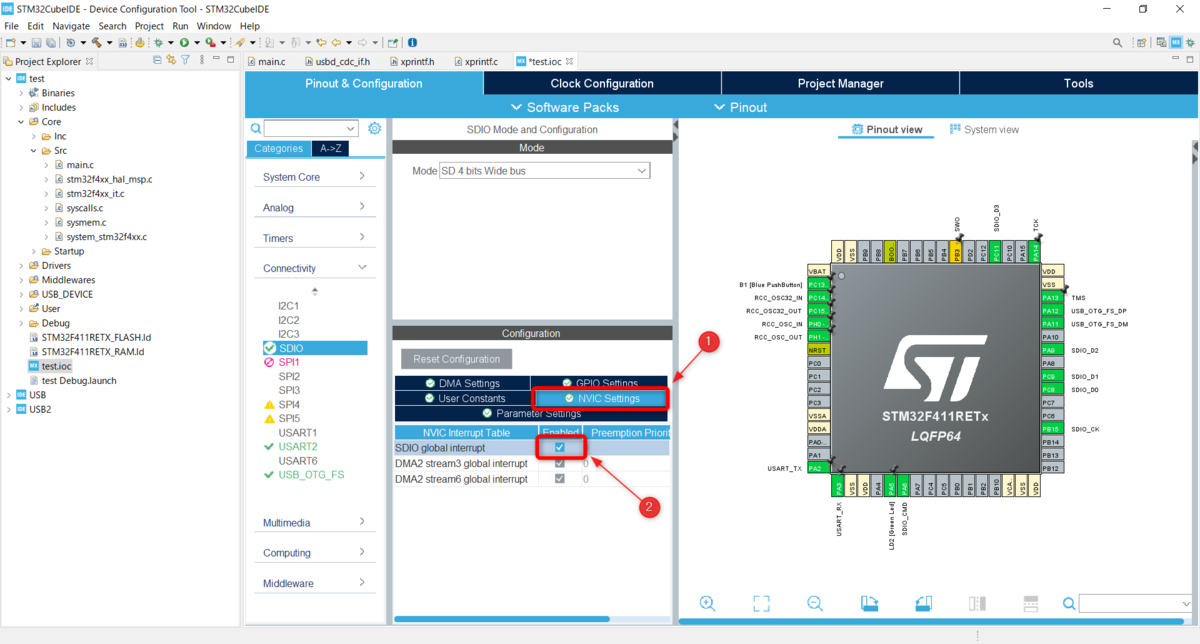Switch to A->Z view toggle
The image size is (1200, 644).
330,148
